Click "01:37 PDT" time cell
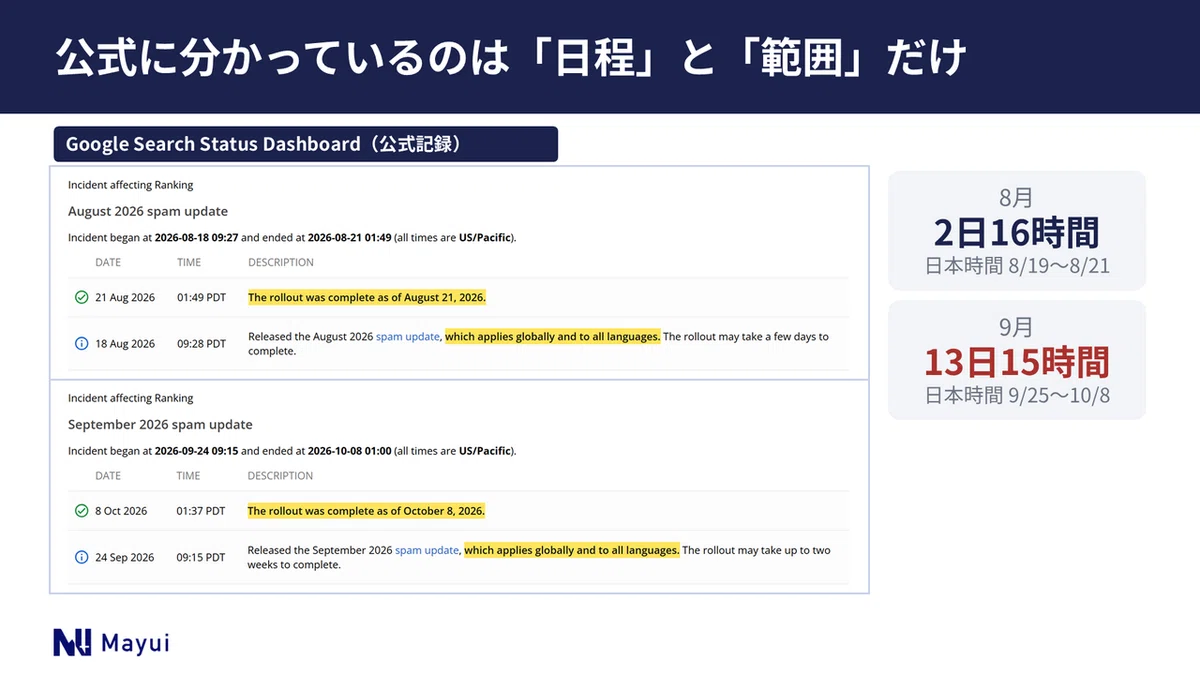The image size is (1200, 675). tap(201, 511)
